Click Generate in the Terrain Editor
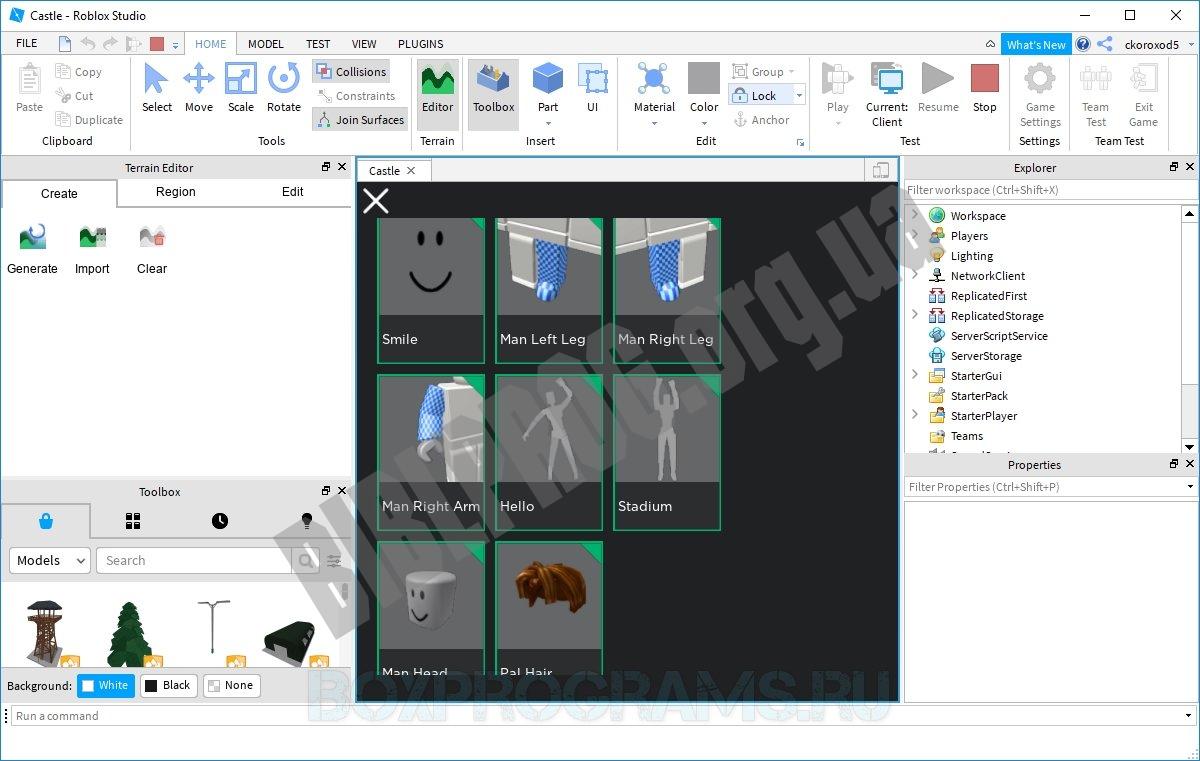Screen dimensions: 1200x761 tap(32, 248)
